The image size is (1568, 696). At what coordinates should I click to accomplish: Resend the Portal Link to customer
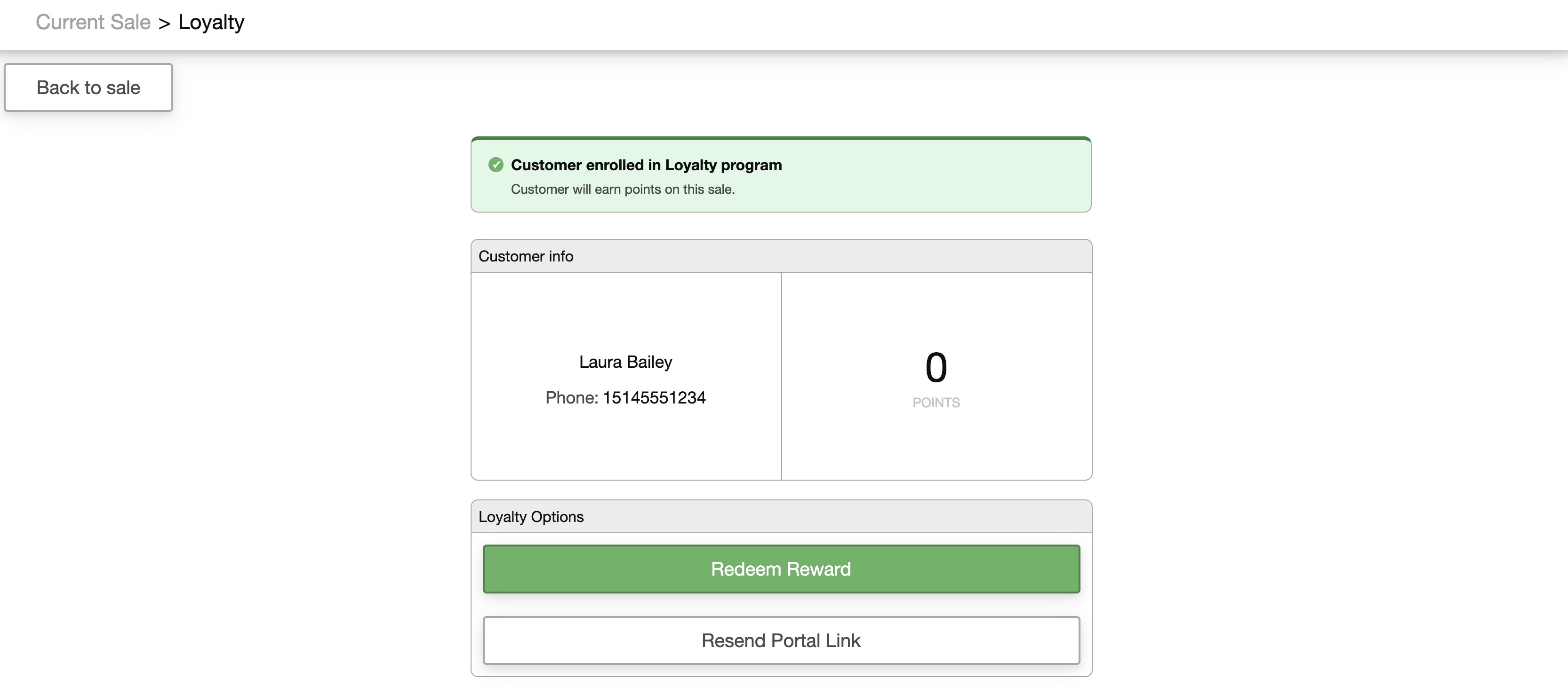(781, 641)
